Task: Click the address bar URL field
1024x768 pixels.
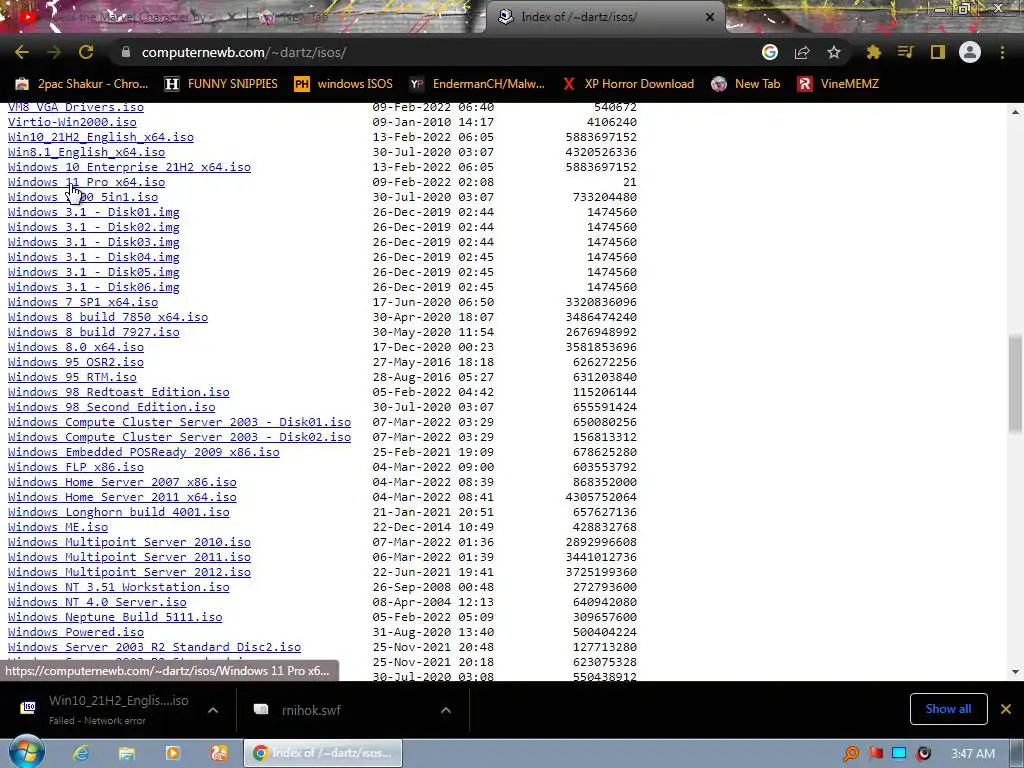Action: coord(431,52)
